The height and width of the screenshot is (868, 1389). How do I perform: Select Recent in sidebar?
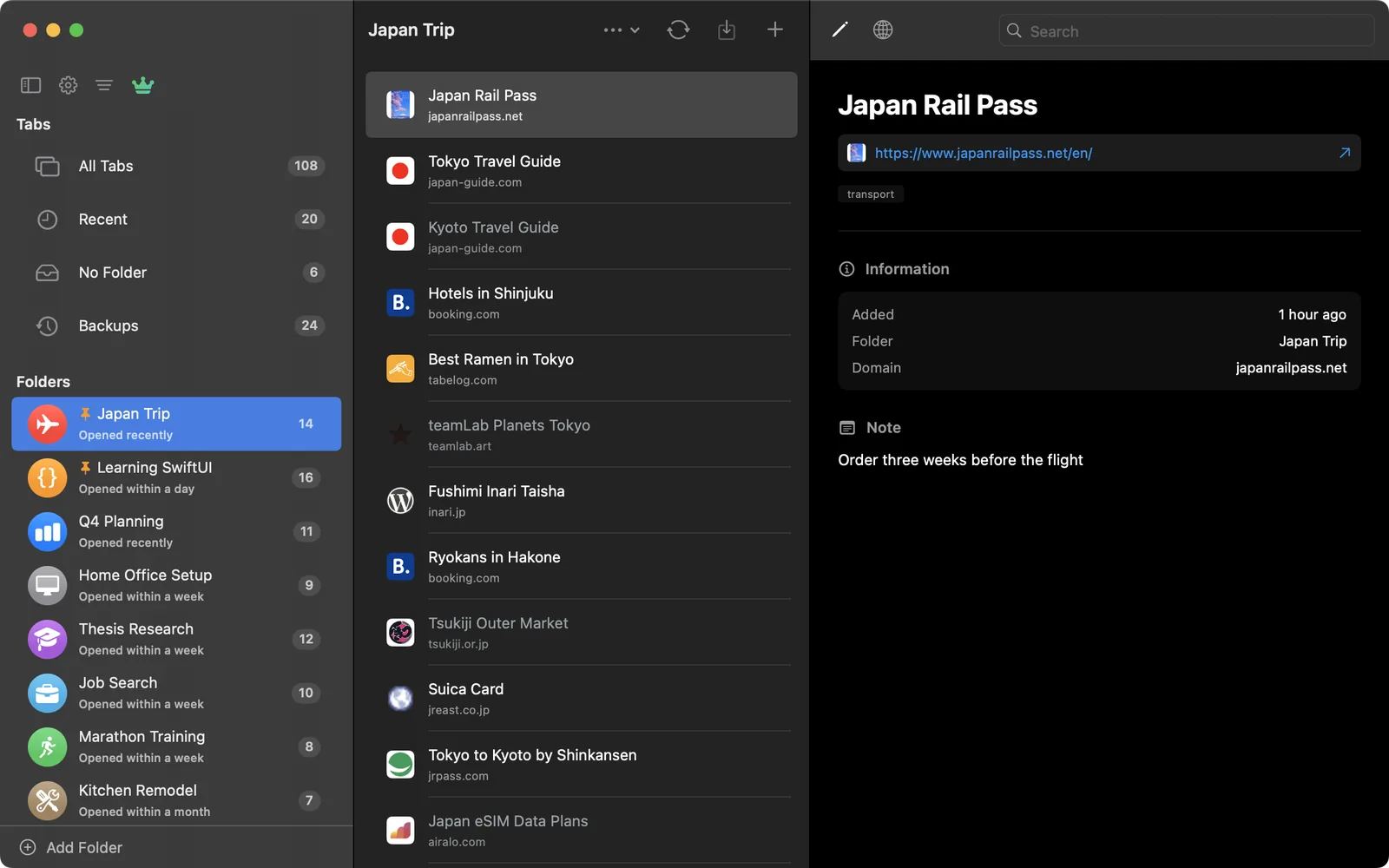176,220
